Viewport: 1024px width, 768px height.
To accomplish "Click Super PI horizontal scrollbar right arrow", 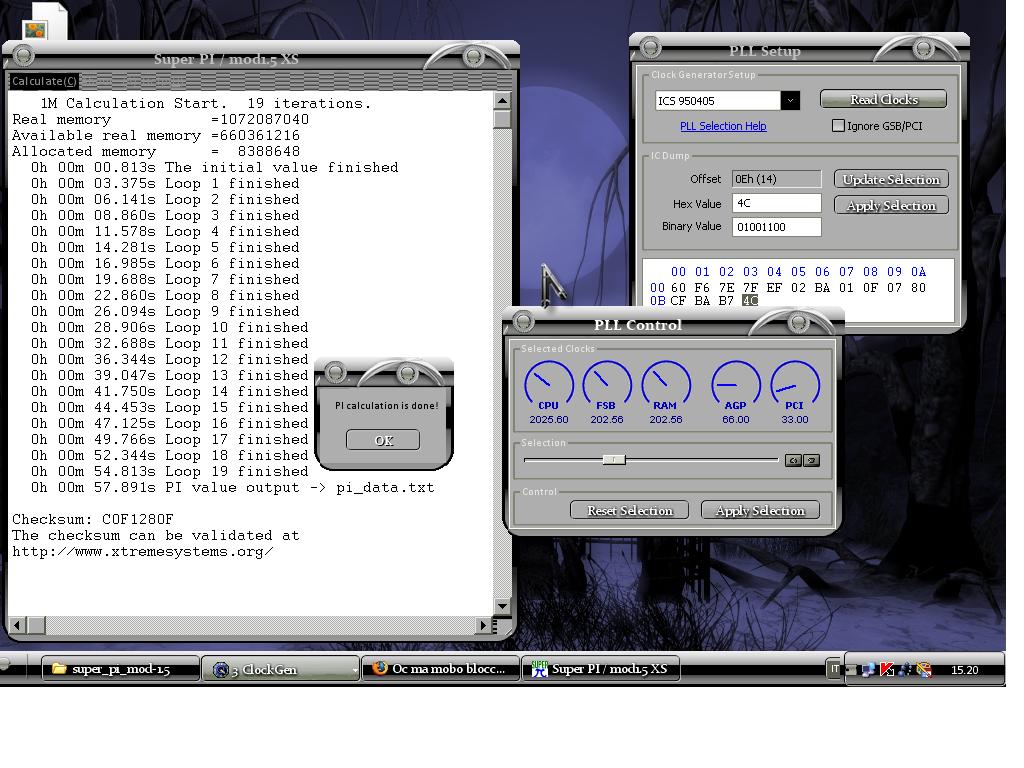I will (483, 625).
